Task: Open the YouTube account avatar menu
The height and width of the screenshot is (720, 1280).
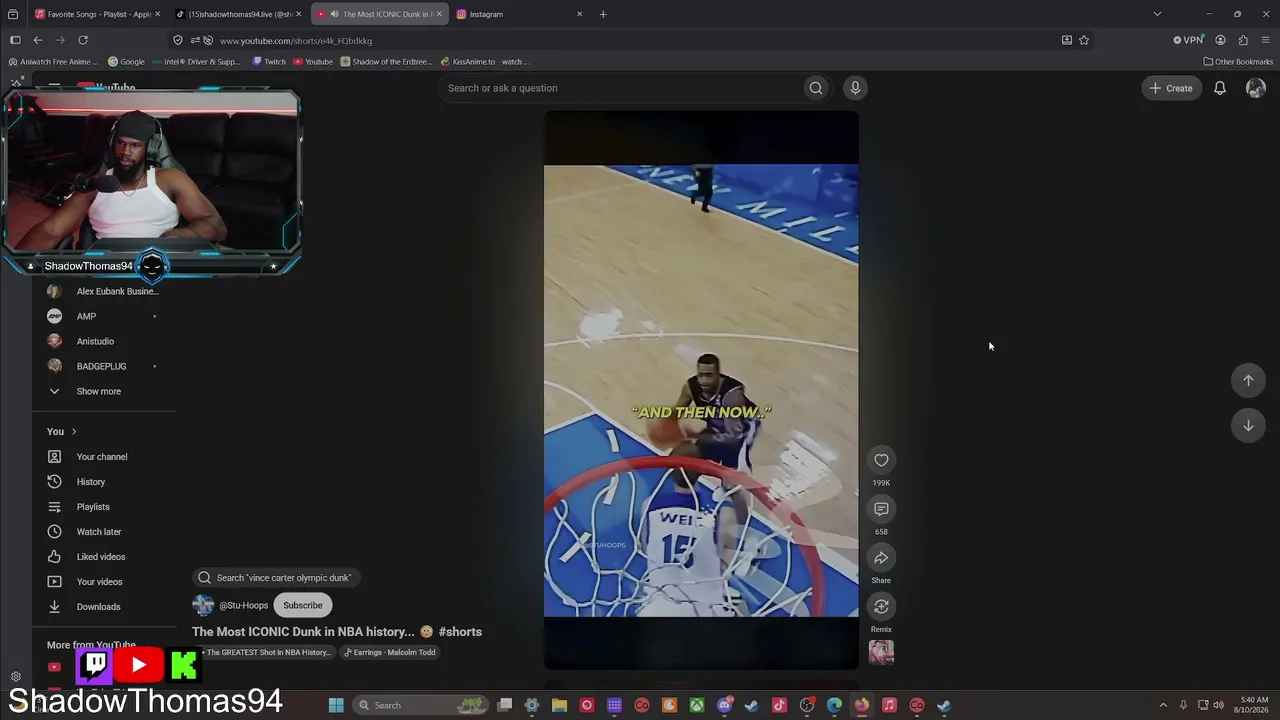Action: coord(1256,88)
